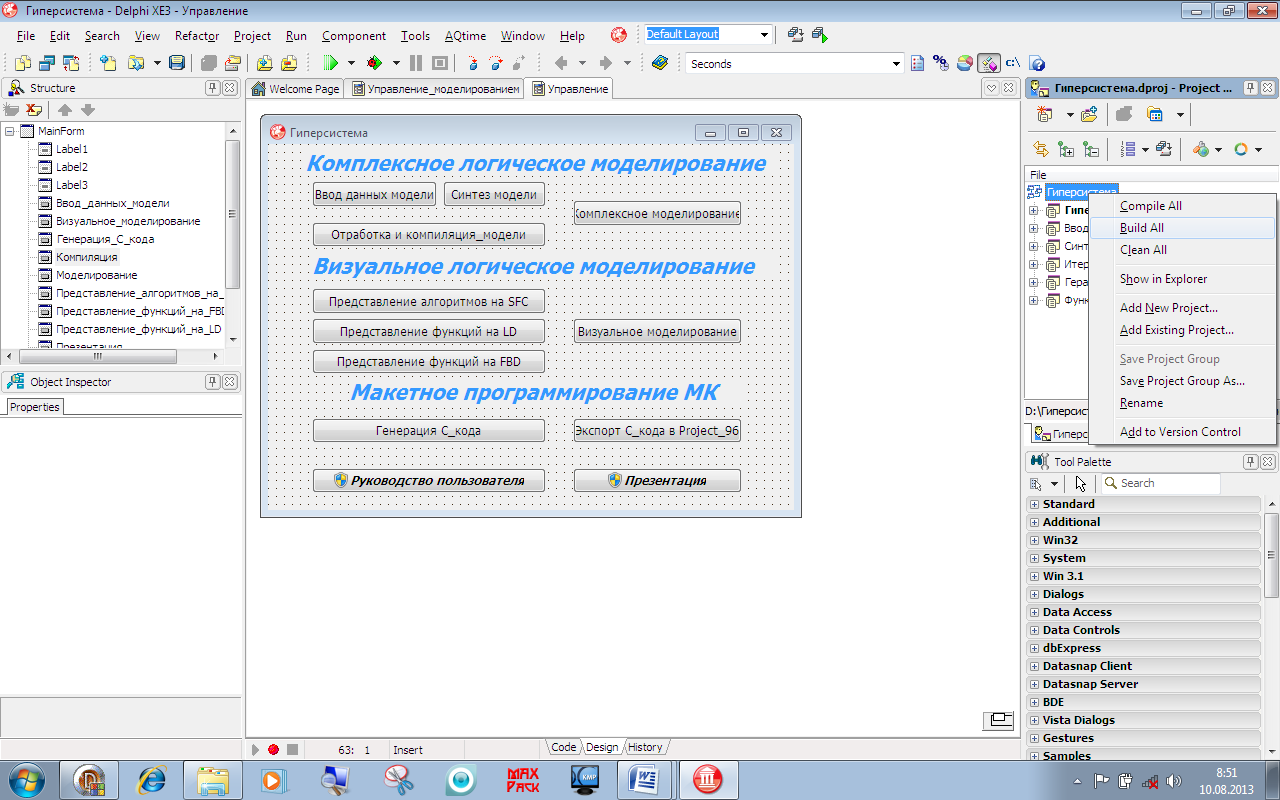Expand the Standard palette category
1280x800 pixels.
pos(1035,504)
